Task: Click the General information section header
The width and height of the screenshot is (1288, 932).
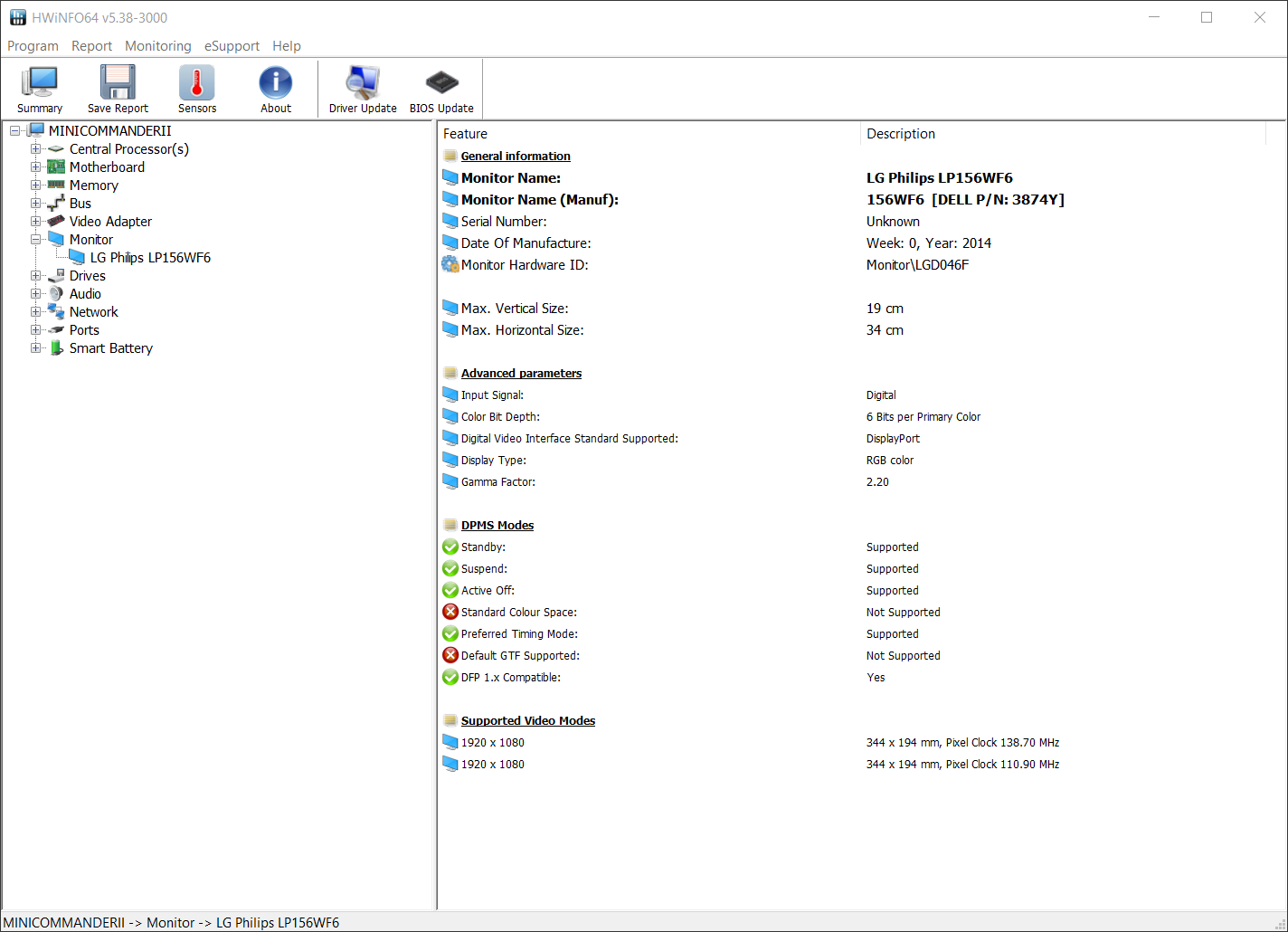Action: click(516, 157)
